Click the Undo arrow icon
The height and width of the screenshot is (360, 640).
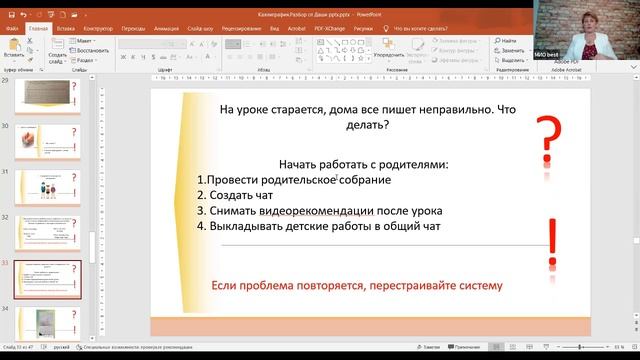(x=23, y=15)
